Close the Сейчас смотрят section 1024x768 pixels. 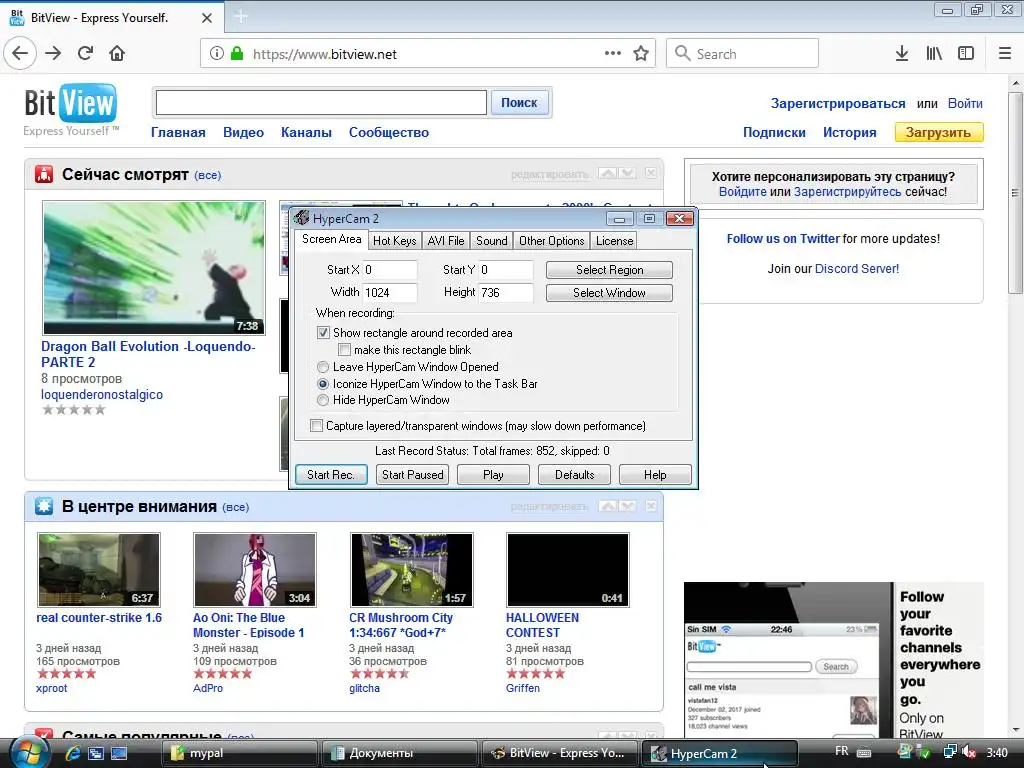click(x=651, y=173)
